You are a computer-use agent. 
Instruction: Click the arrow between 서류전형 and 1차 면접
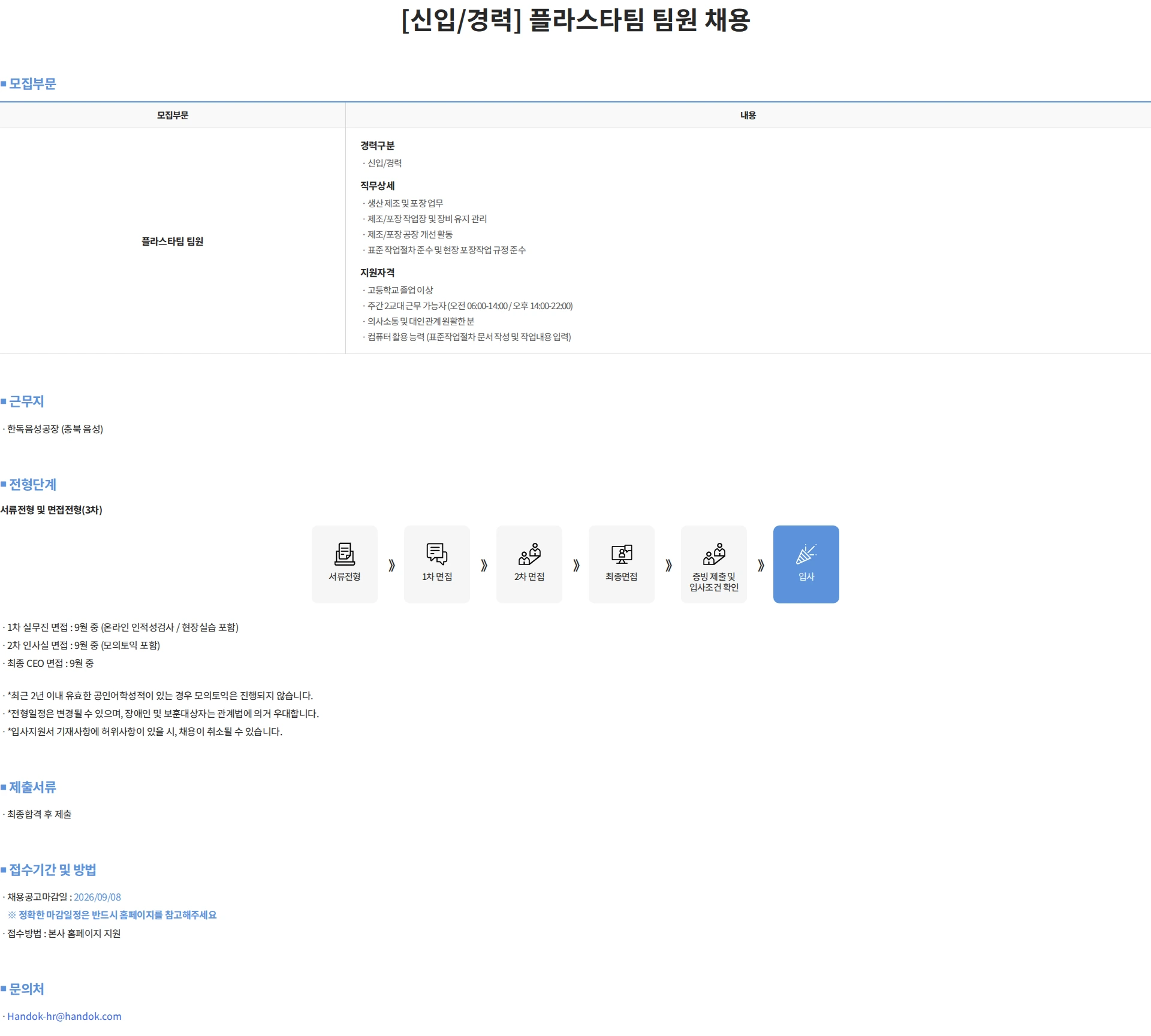(x=391, y=565)
